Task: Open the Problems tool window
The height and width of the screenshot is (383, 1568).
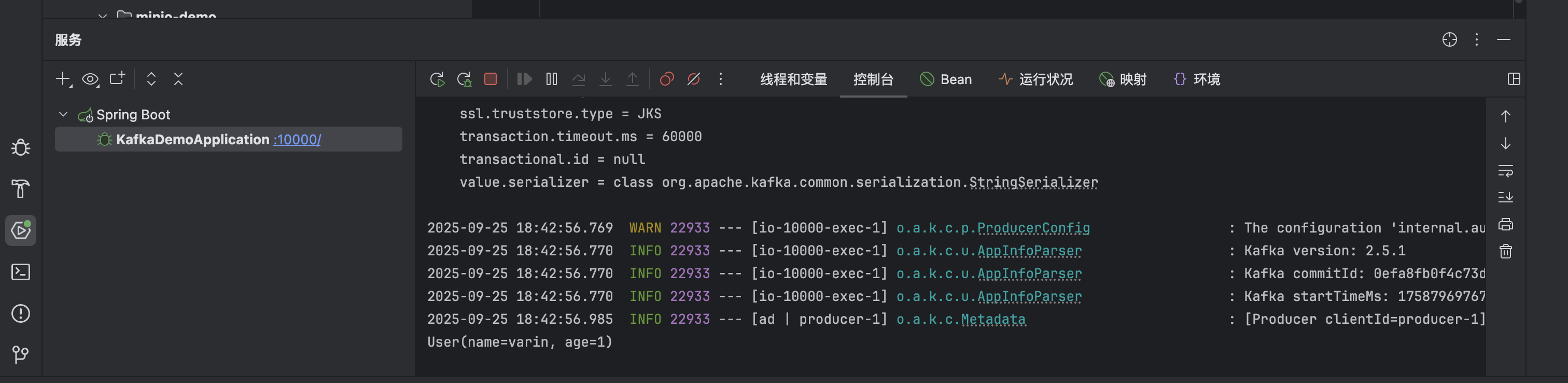Action: click(21, 313)
